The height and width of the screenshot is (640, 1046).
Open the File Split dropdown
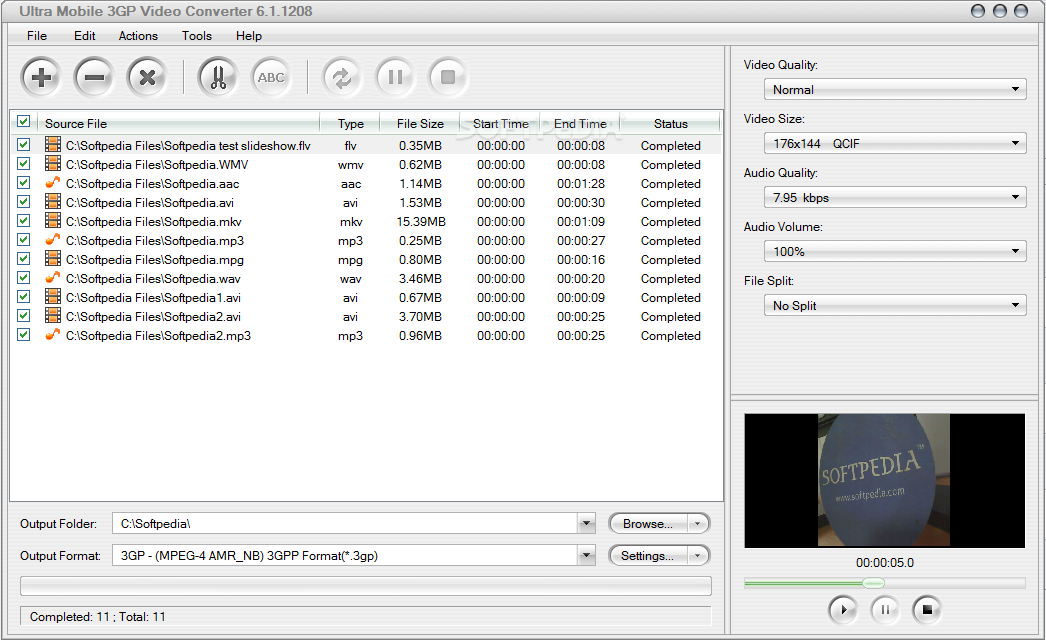[x=895, y=306]
